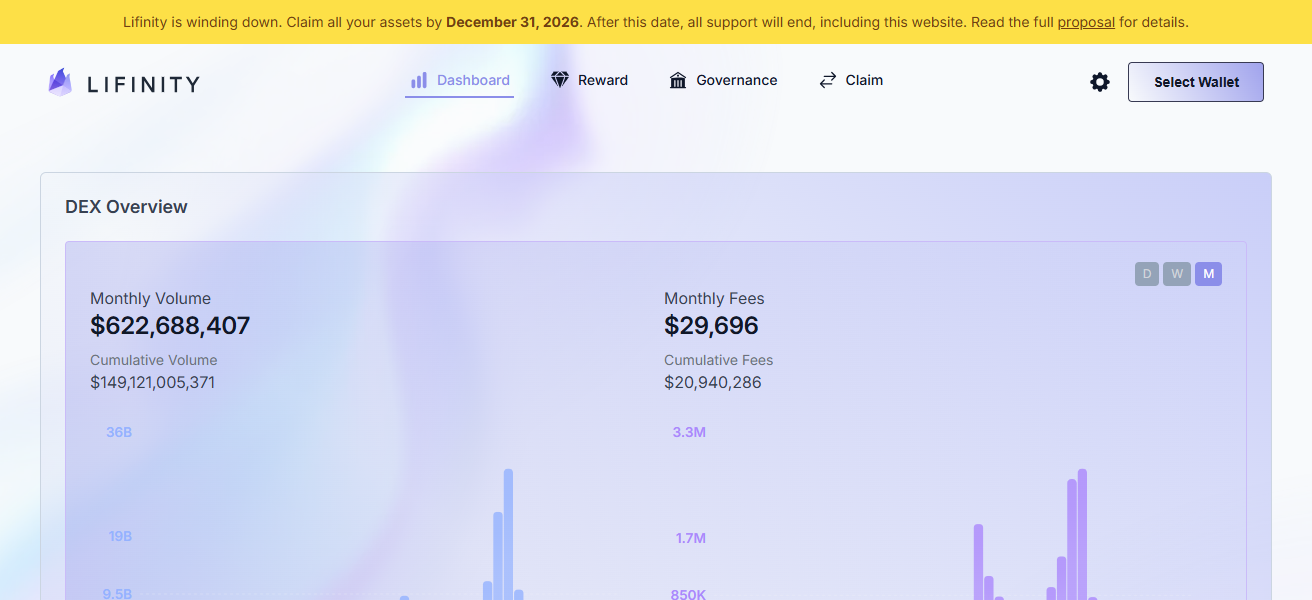The width and height of the screenshot is (1312, 600).
Task: Switch chart to daily (D) view
Action: (1146, 274)
